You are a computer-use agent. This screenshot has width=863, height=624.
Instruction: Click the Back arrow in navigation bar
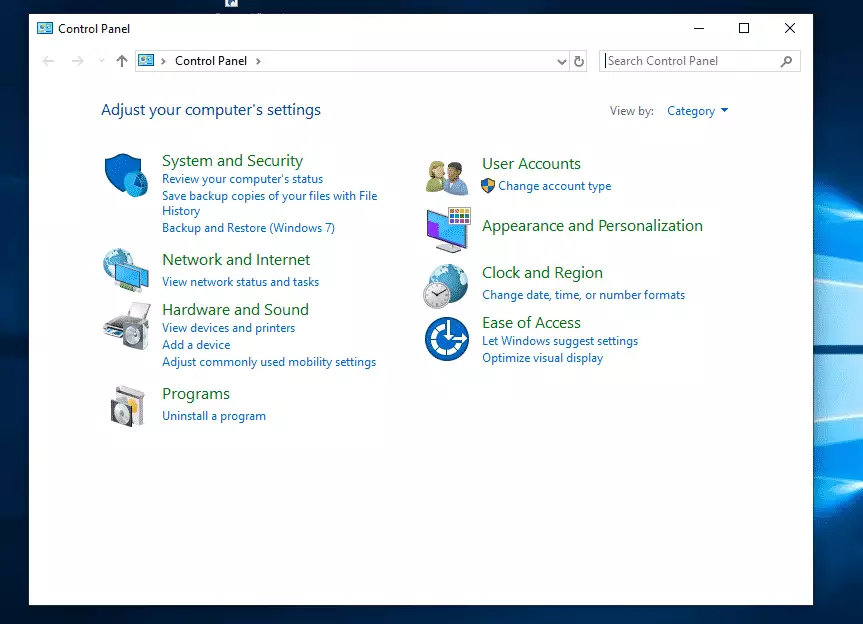click(x=48, y=61)
